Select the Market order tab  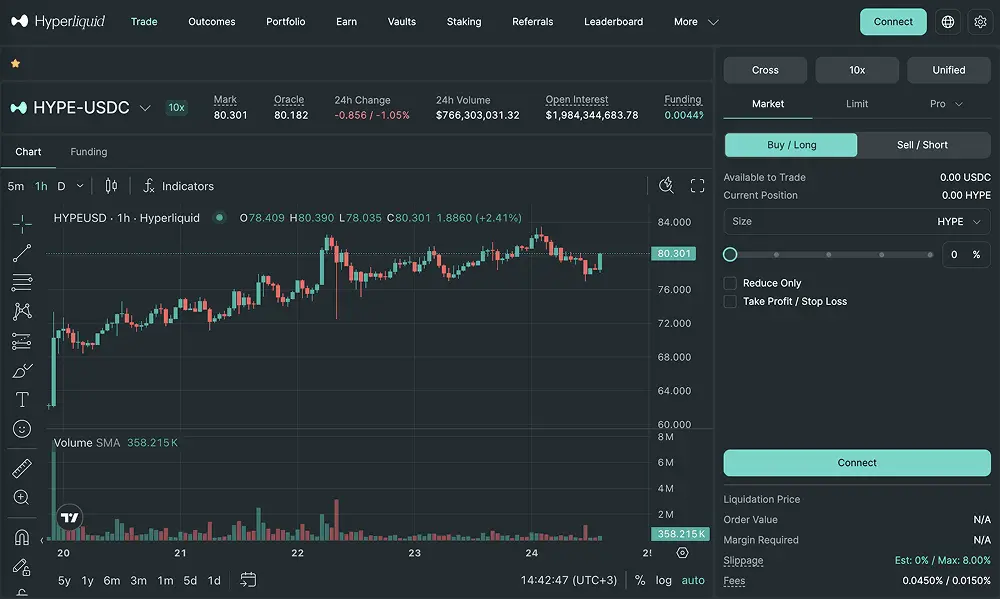(768, 103)
